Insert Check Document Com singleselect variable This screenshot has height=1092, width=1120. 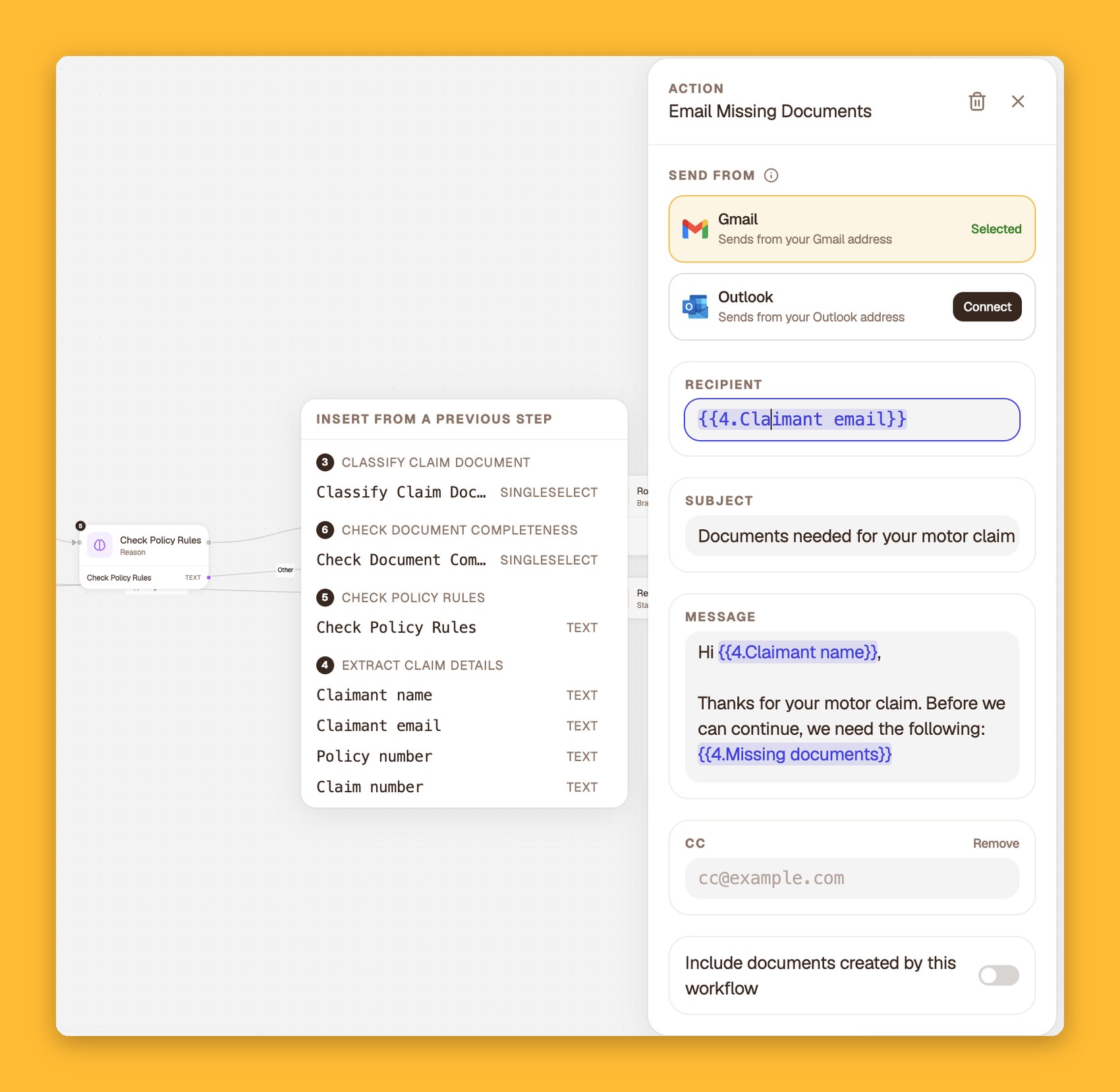457,560
